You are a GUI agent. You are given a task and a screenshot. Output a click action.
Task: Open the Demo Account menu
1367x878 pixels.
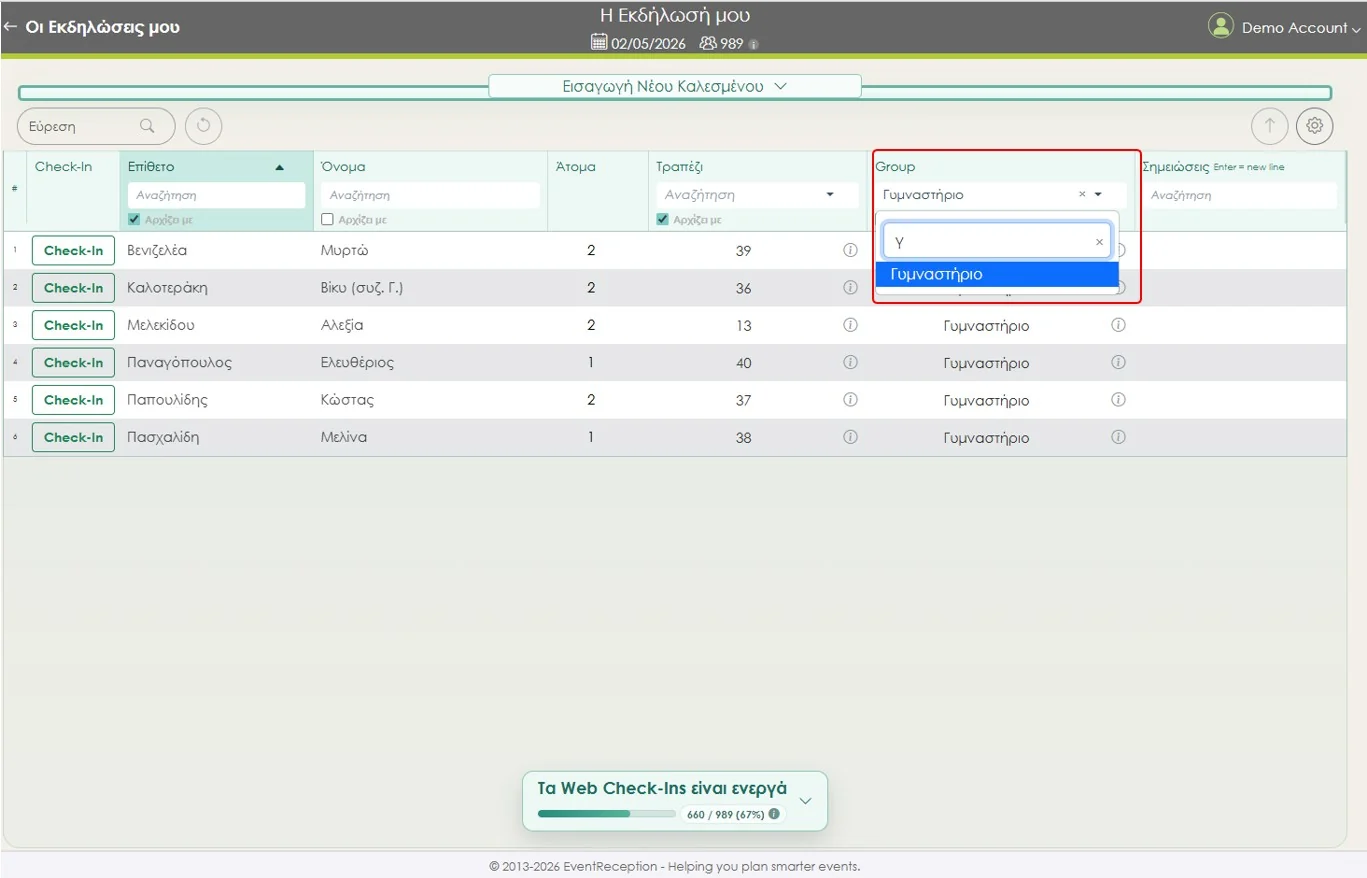click(x=1286, y=27)
